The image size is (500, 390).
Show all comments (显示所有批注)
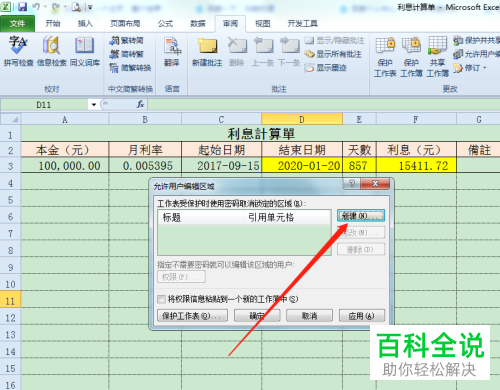[333, 54]
